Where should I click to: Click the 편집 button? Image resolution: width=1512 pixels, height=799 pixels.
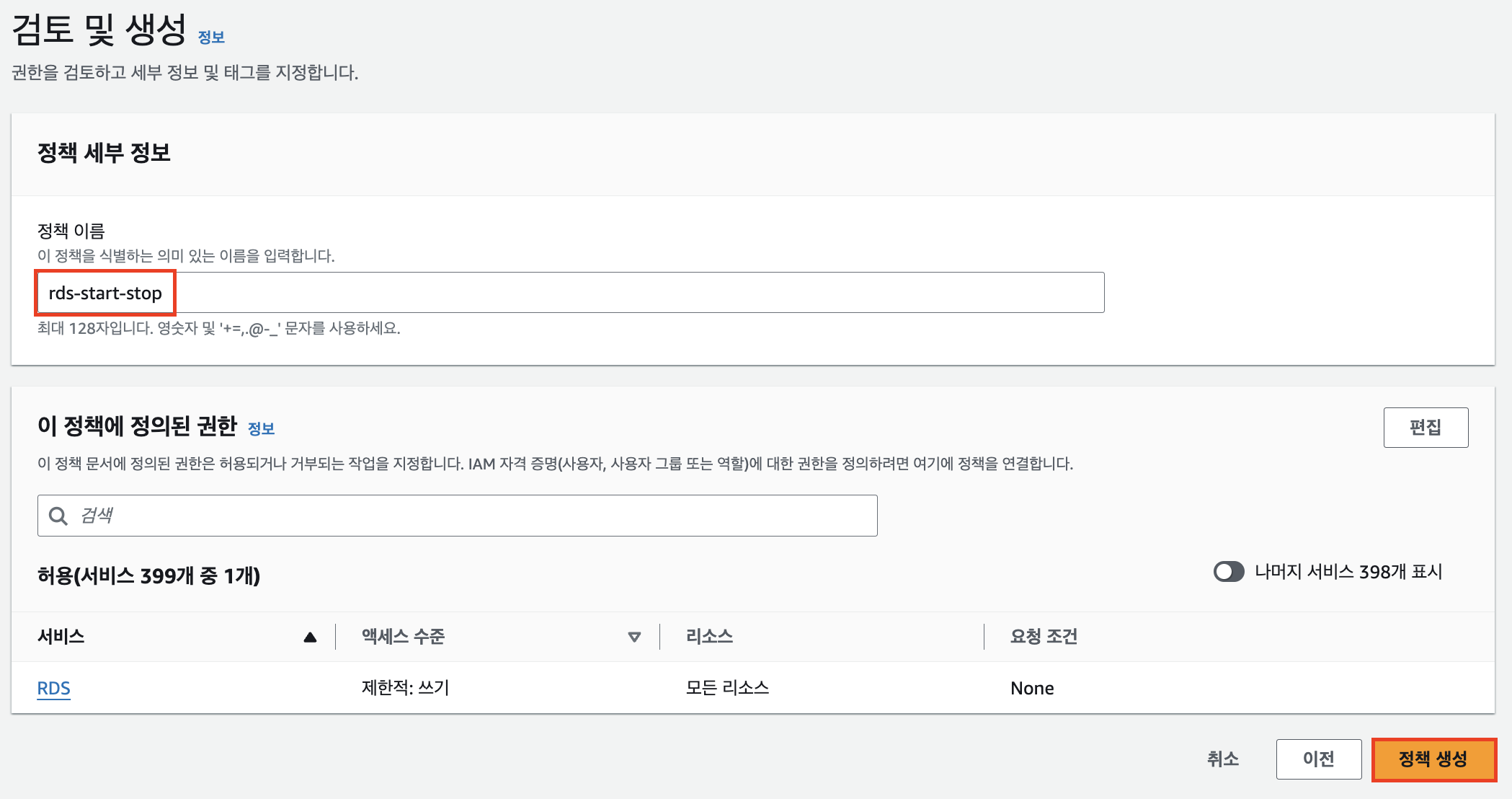(1425, 428)
